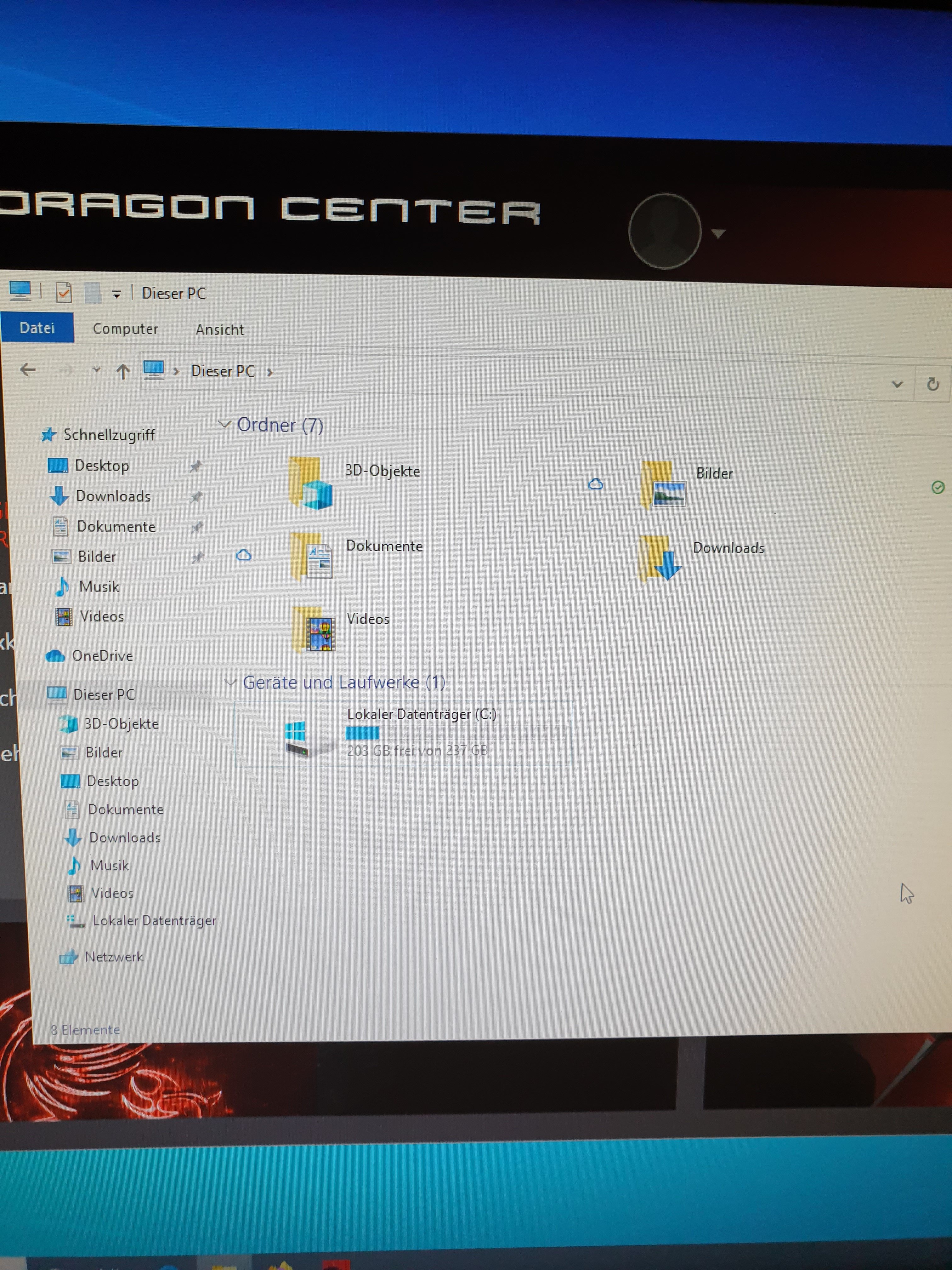
Task: Expand the address bar history dropdown
Action: pos(898,384)
